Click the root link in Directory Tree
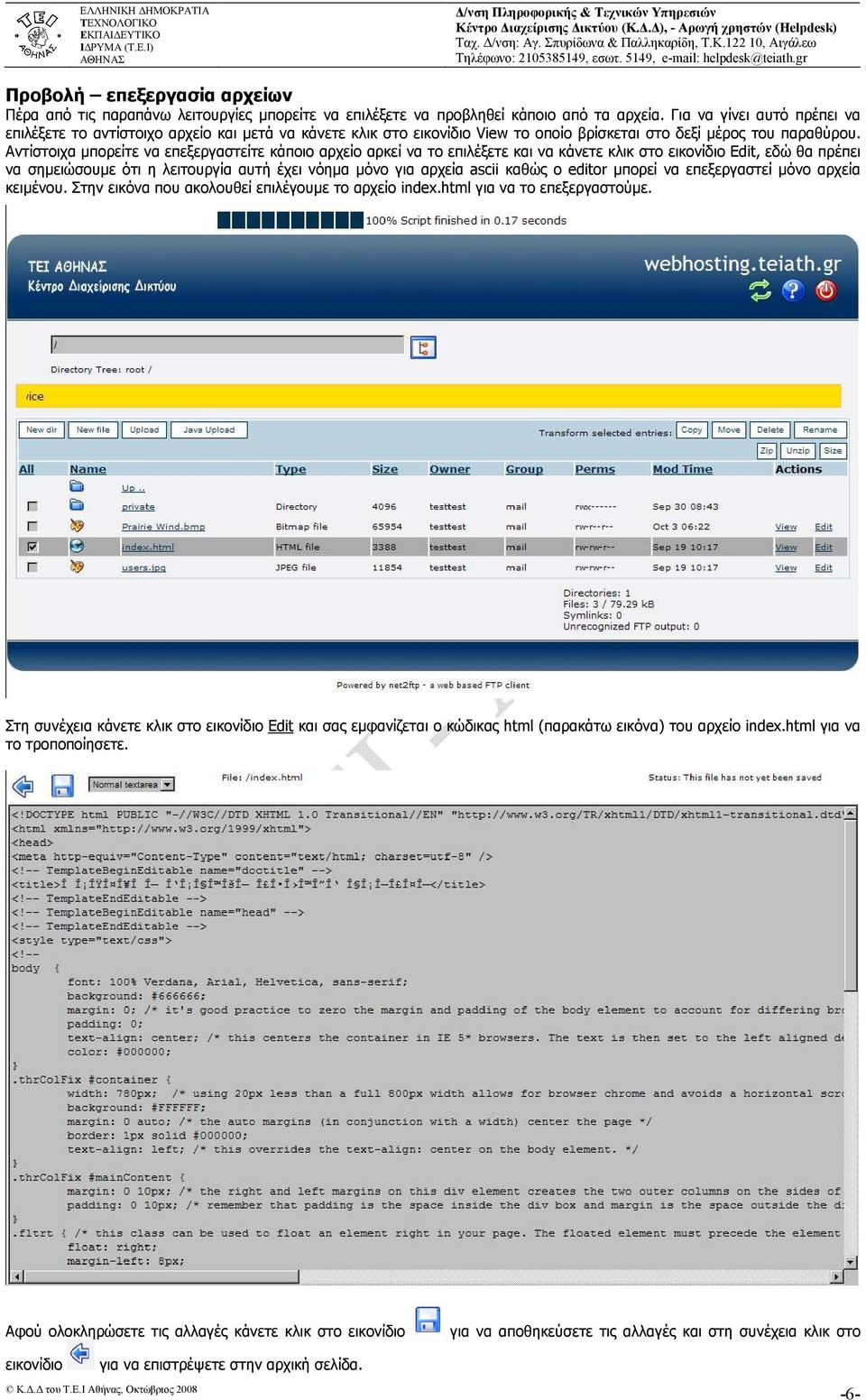The width and height of the screenshot is (866, 1400). pyautogui.click(x=135, y=370)
